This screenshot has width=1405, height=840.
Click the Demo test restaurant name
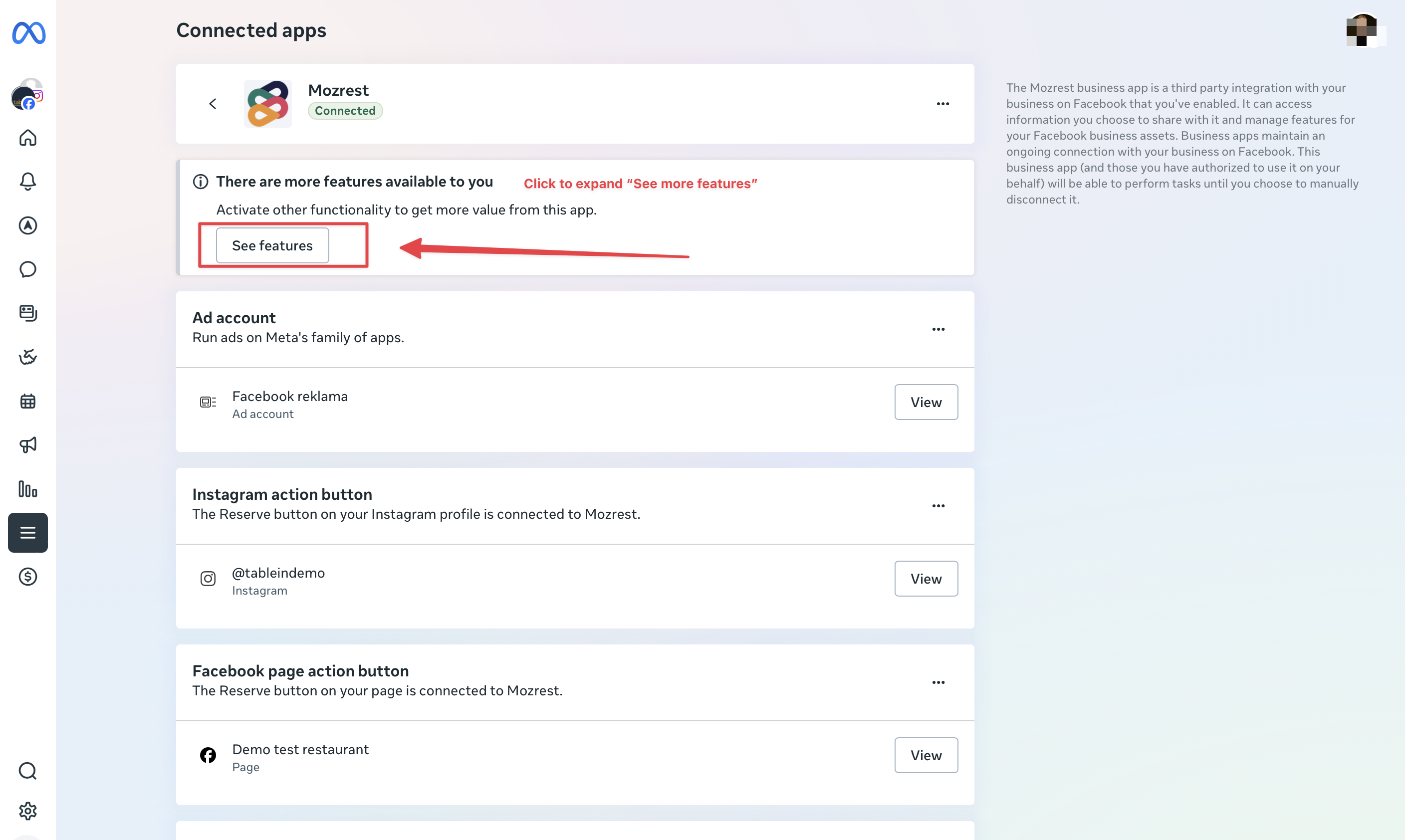300,749
